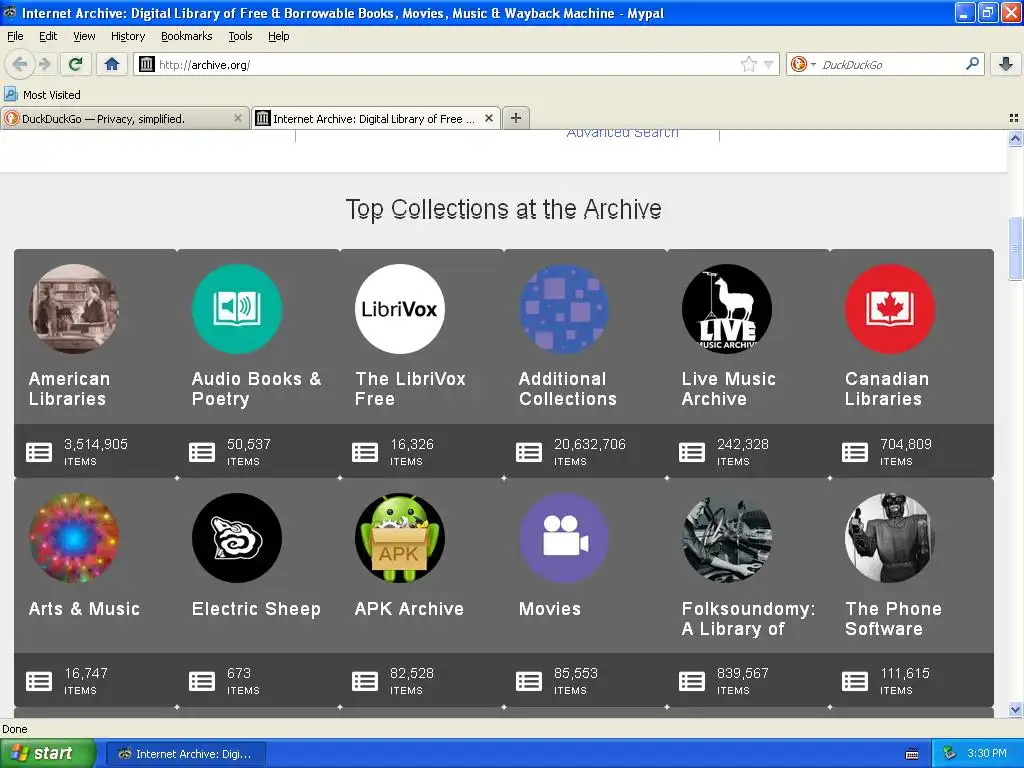Click the APK Archive title link

409,609
